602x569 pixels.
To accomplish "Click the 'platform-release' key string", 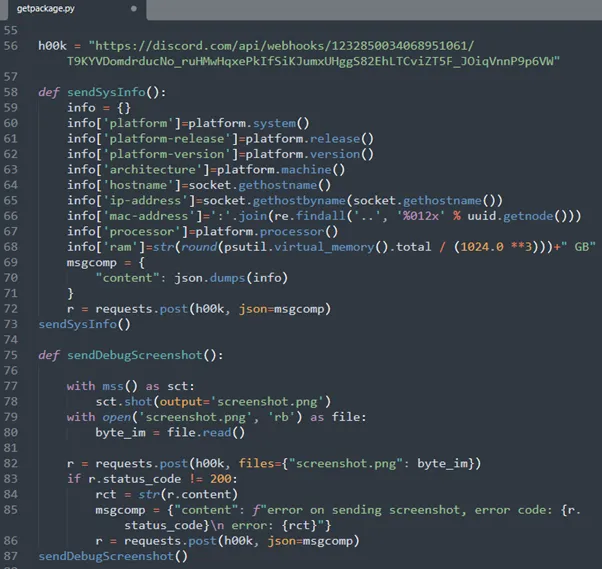I will (x=167, y=139).
